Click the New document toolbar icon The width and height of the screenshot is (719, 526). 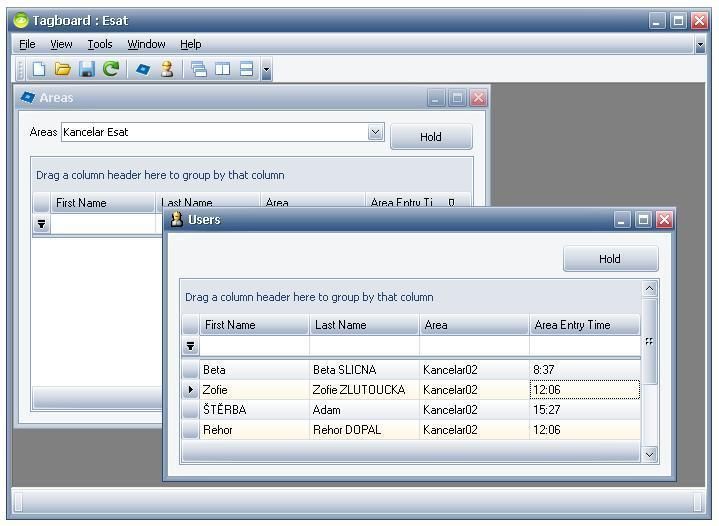(39, 69)
